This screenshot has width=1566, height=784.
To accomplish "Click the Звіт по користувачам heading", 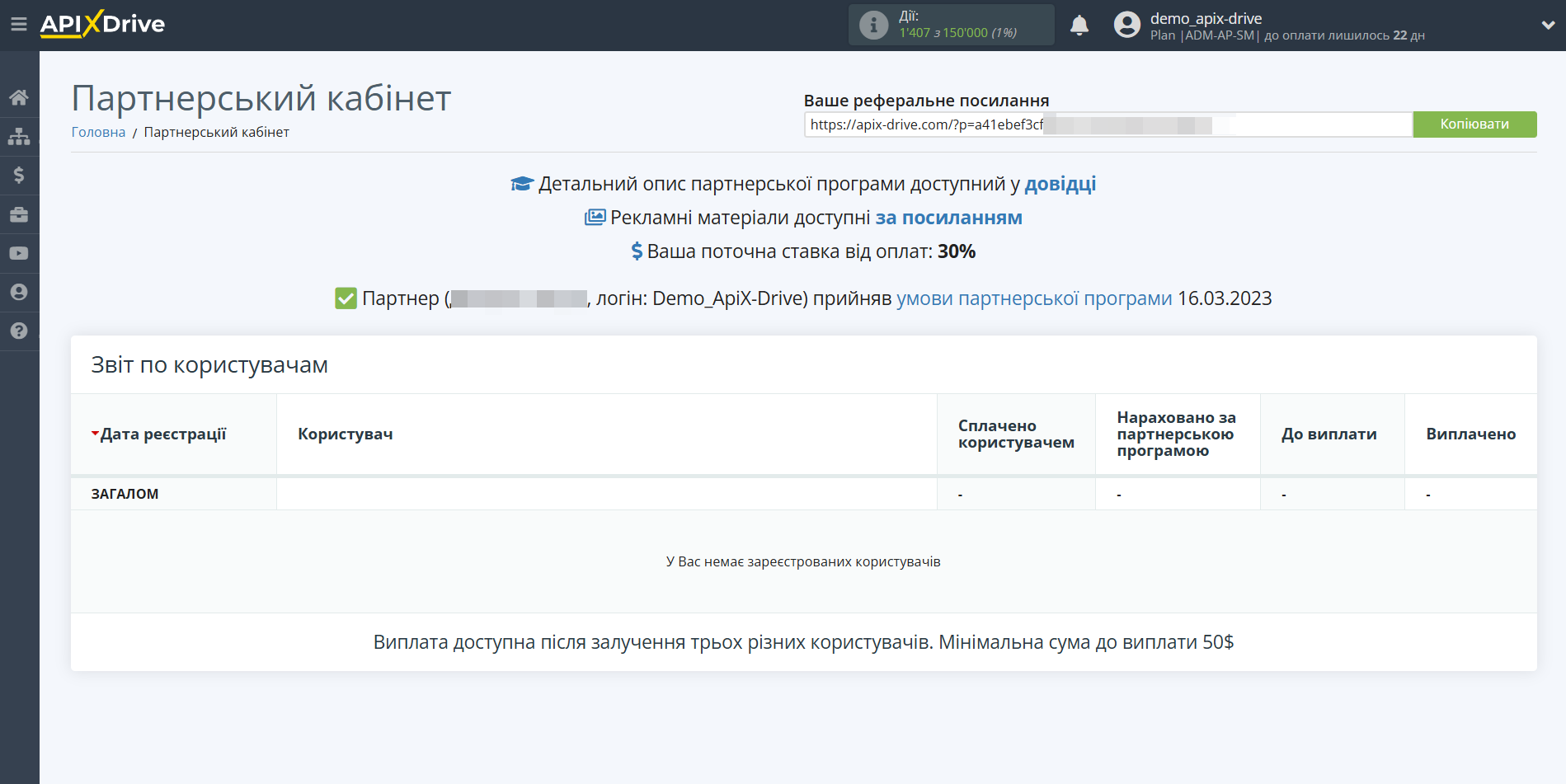I will point(209,364).
